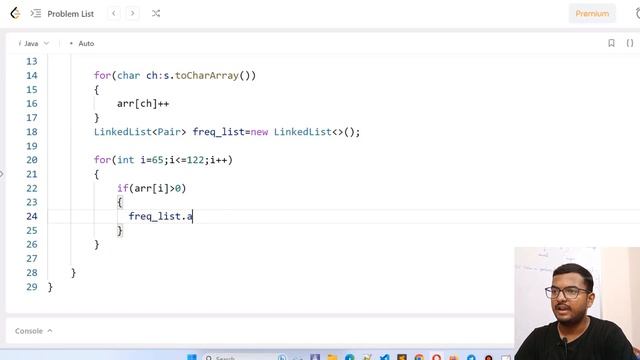Click the closing brace on line 28
Image resolution: width=640 pixels, height=360 pixels.
point(73,273)
